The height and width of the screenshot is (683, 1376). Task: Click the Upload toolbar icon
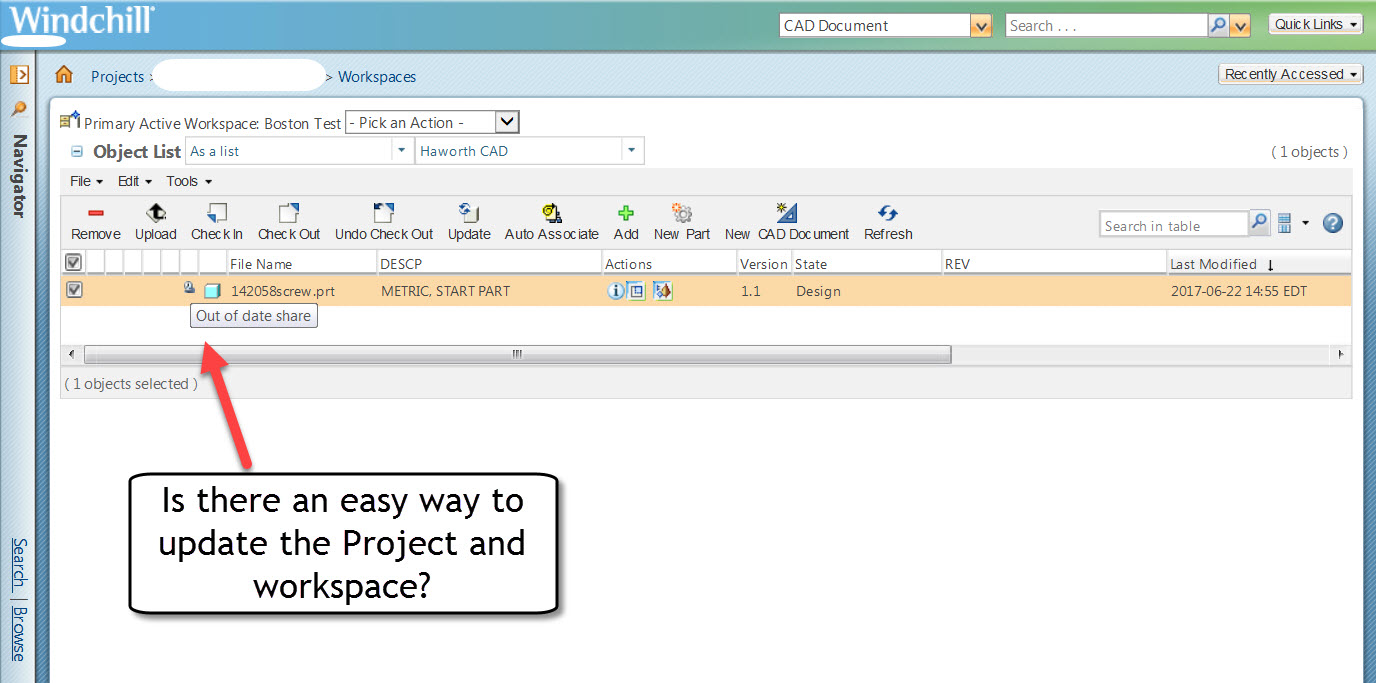(155, 220)
